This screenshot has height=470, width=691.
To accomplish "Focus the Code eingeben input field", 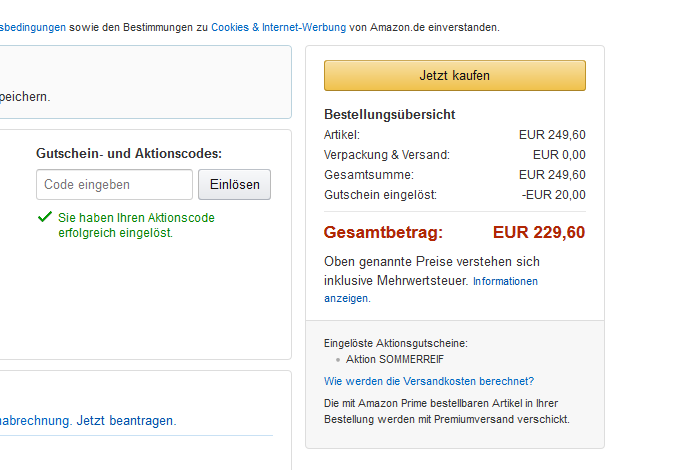I will 115,185.
